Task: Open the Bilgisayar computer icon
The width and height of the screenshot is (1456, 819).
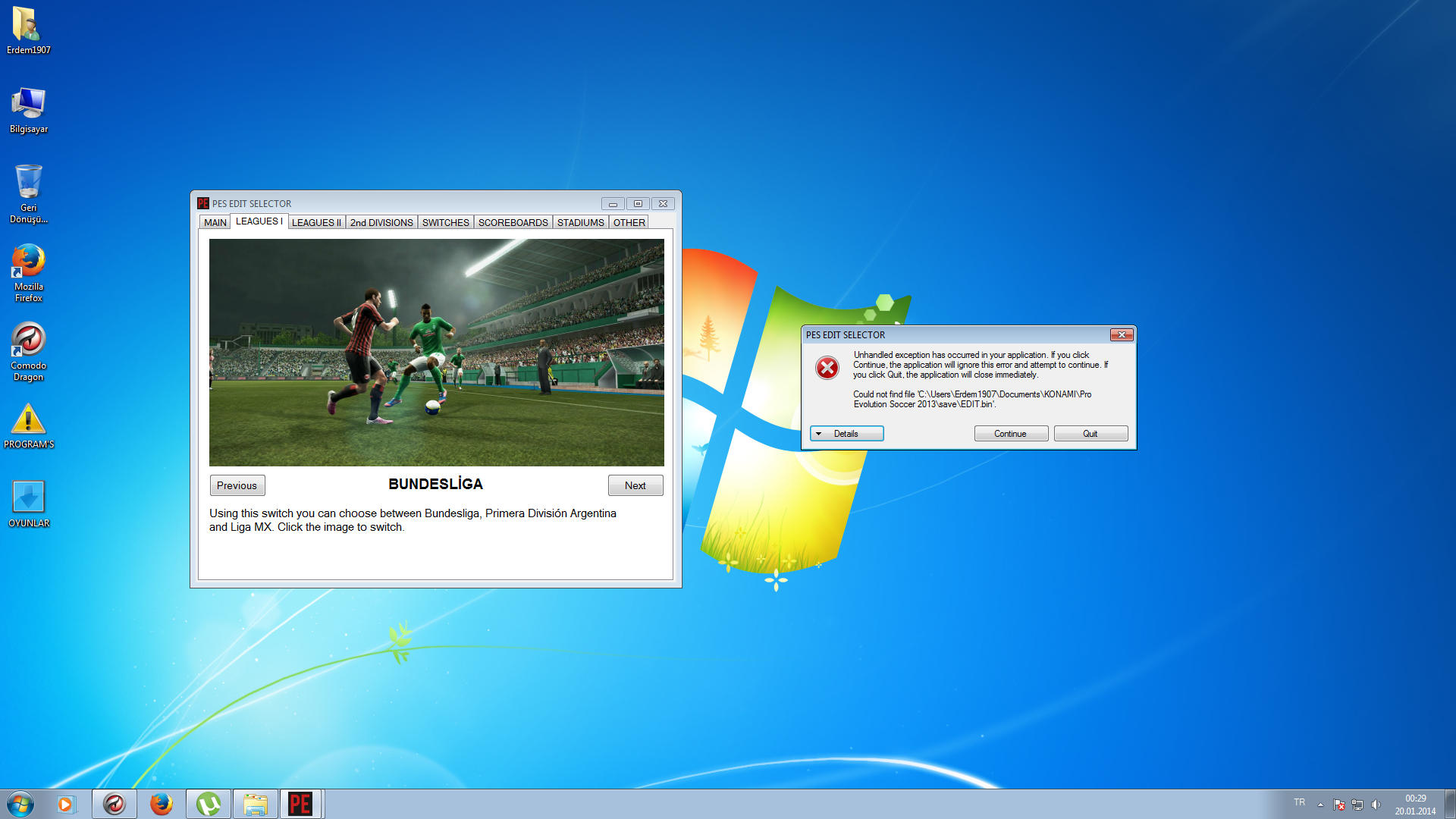Action: click(x=28, y=110)
